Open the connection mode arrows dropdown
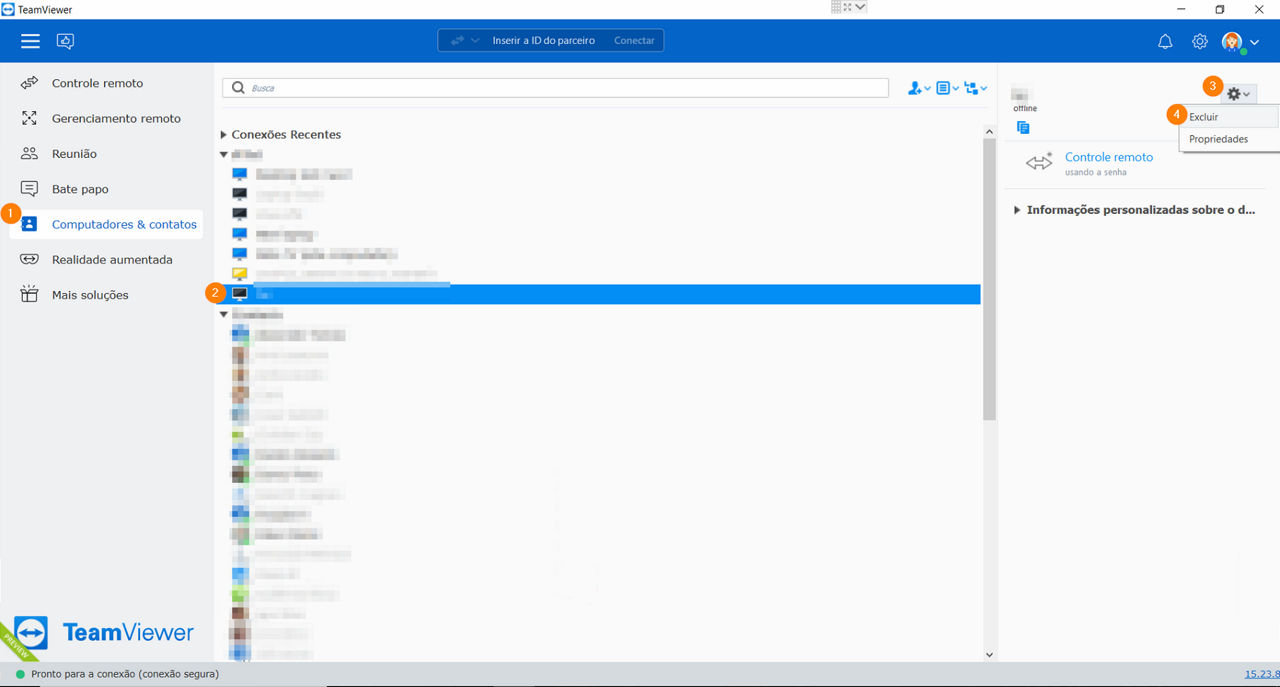This screenshot has height=687, width=1280. [x=465, y=41]
